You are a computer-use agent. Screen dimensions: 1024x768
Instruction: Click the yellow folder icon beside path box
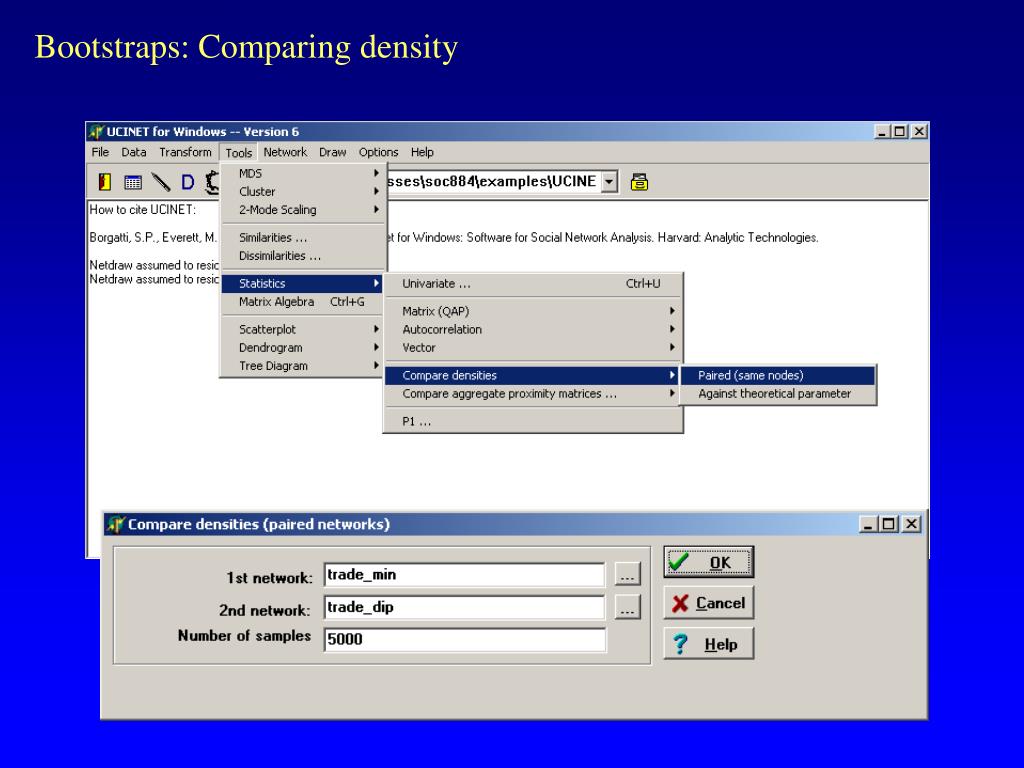click(640, 182)
